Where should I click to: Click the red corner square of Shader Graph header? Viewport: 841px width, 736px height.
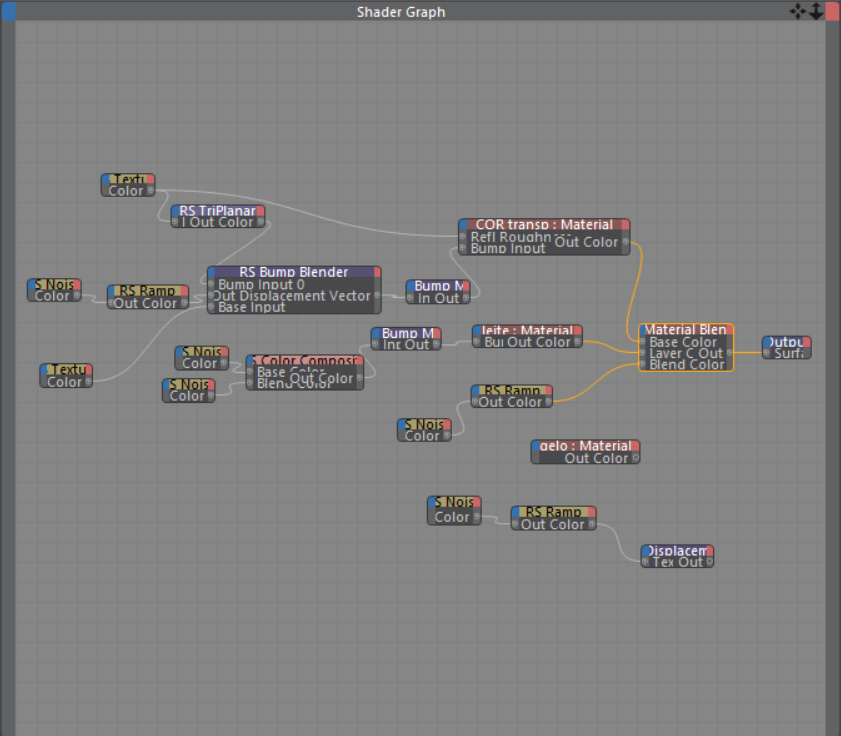tap(833, 11)
